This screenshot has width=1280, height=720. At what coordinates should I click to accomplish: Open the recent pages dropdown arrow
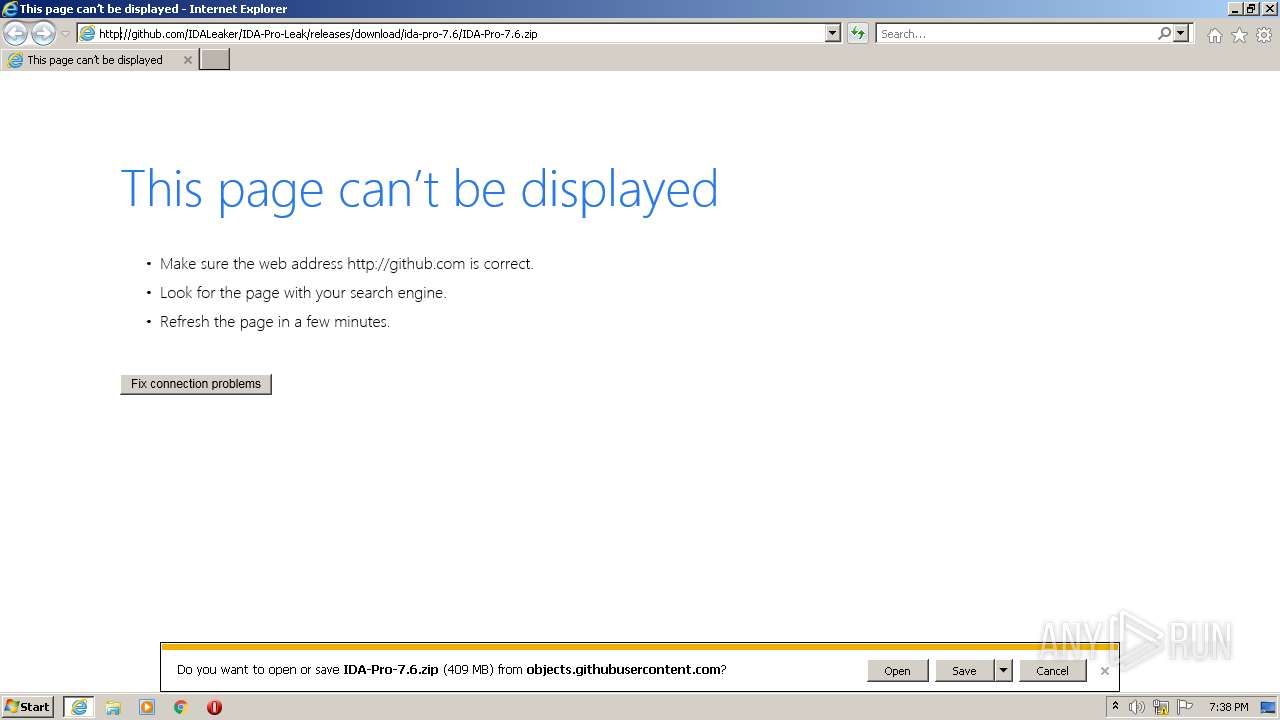pyautogui.click(x=65, y=34)
